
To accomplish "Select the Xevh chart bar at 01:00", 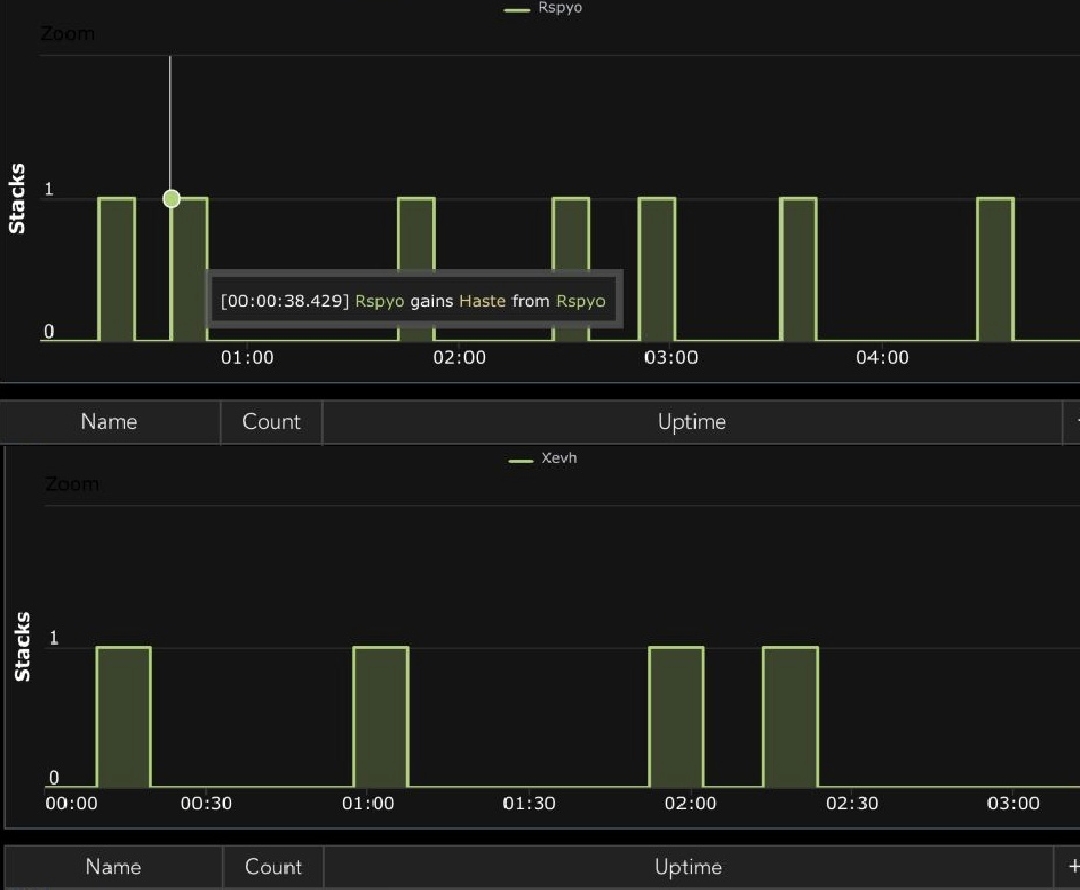I will point(381,716).
